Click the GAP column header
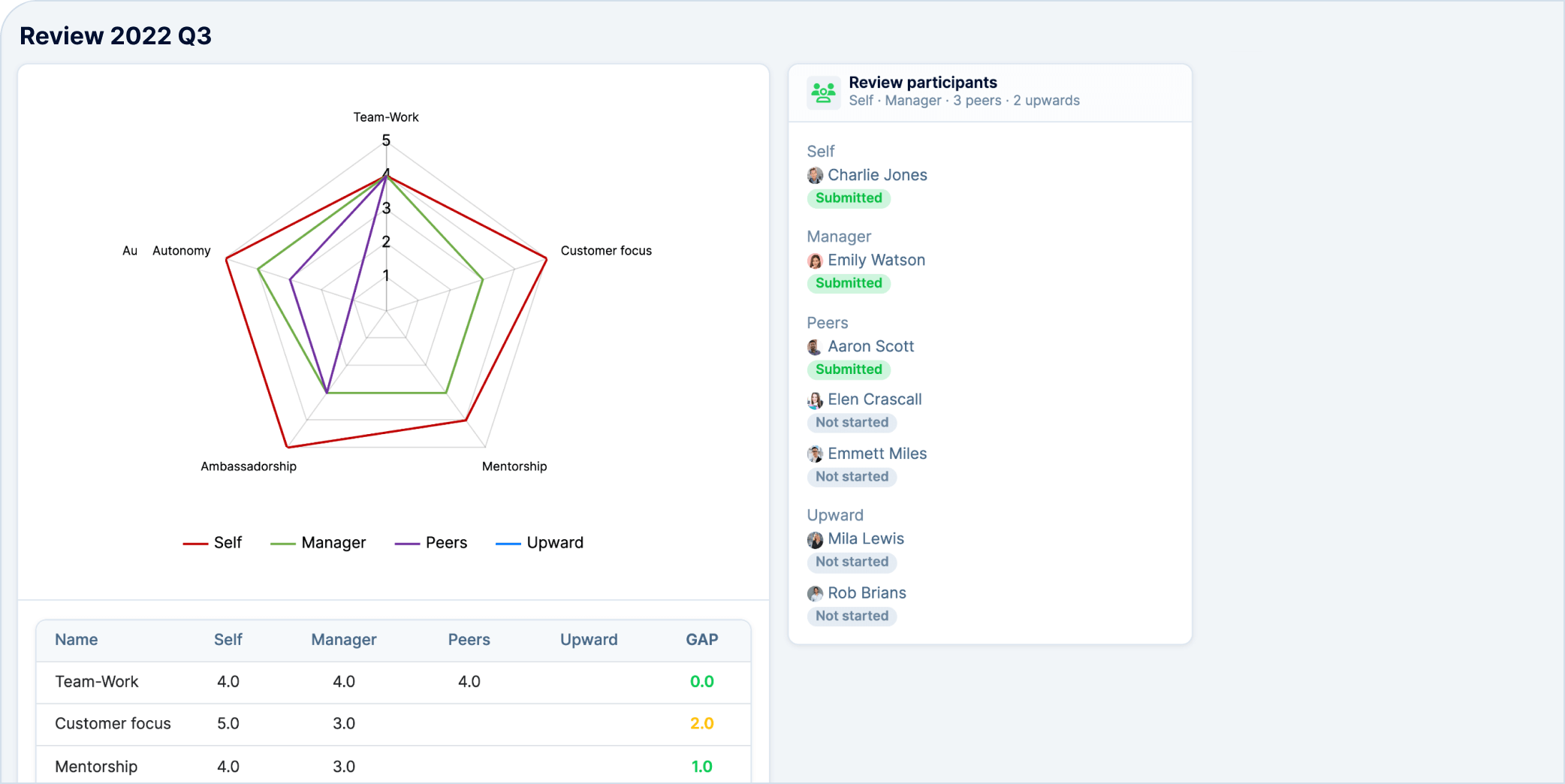Screen dimensions: 1565x784 click(x=702, y=640)
